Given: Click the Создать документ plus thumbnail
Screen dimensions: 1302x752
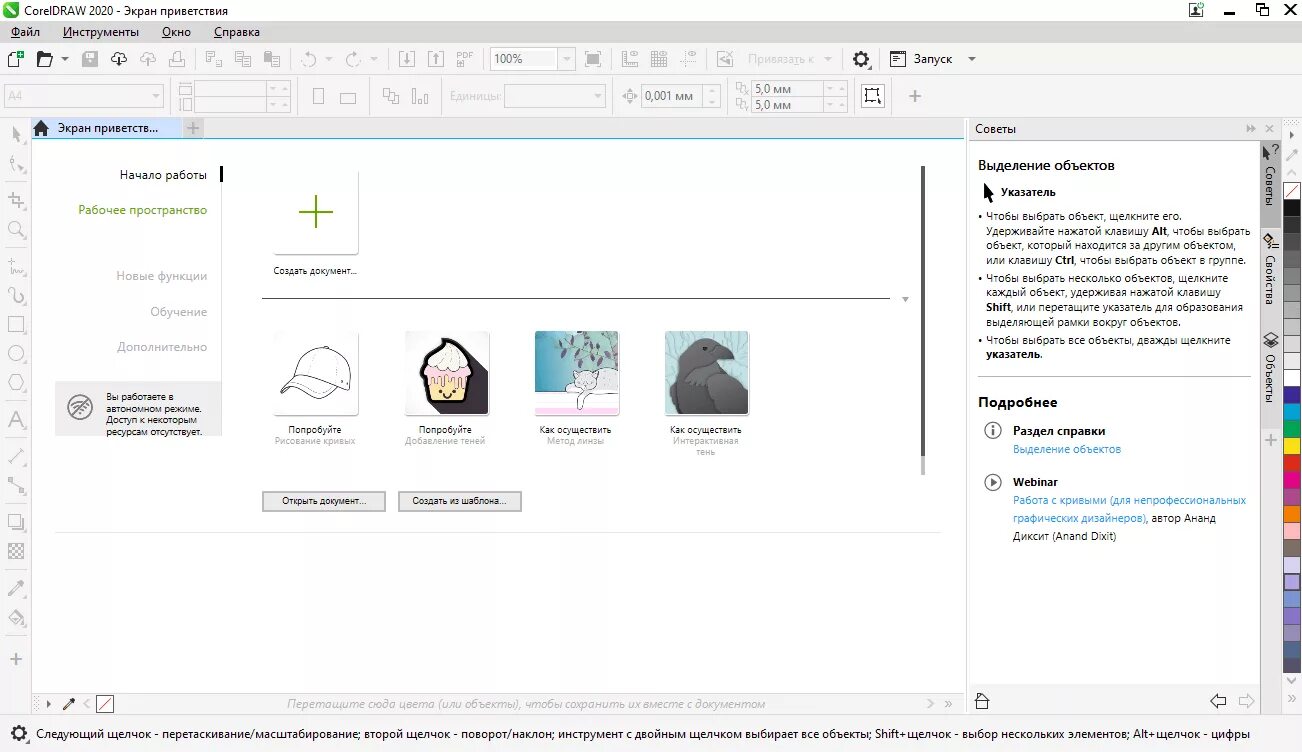Looking at the screenshot, I should [316, 212].
